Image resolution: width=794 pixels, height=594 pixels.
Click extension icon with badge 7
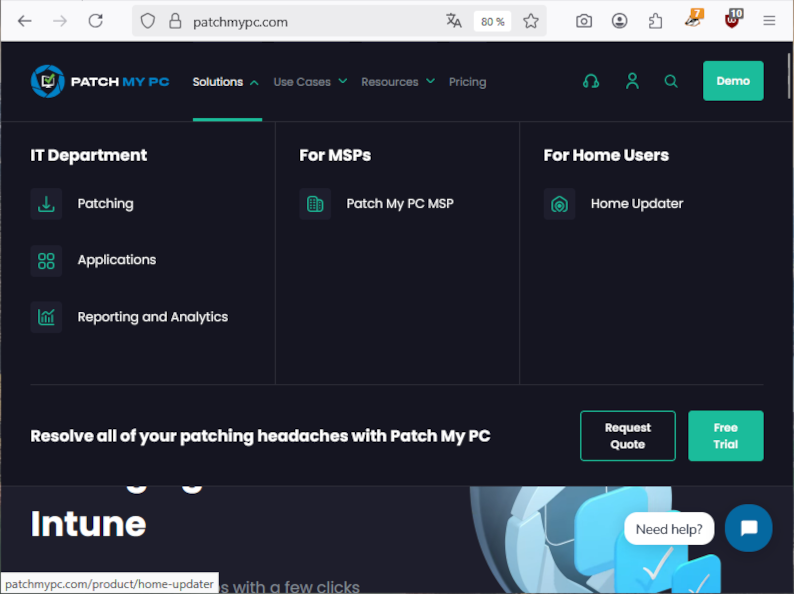coord(693,19)
